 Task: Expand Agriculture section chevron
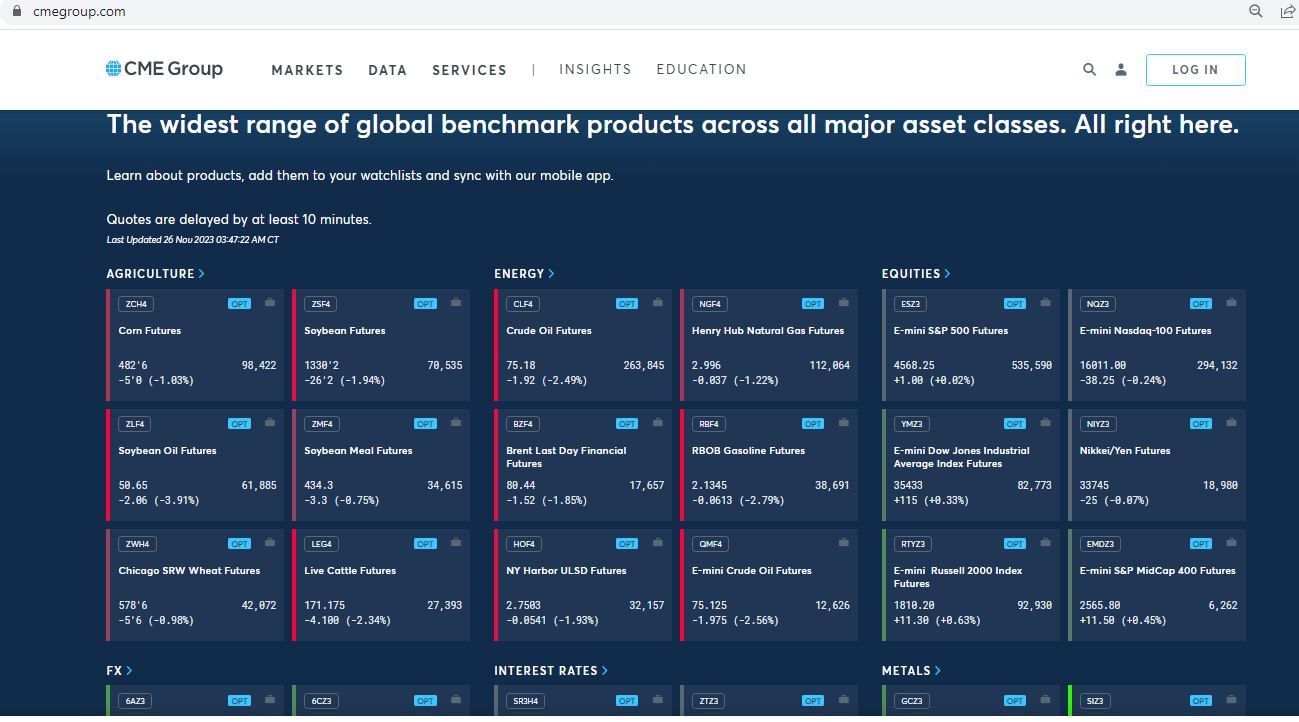[202, 274]
